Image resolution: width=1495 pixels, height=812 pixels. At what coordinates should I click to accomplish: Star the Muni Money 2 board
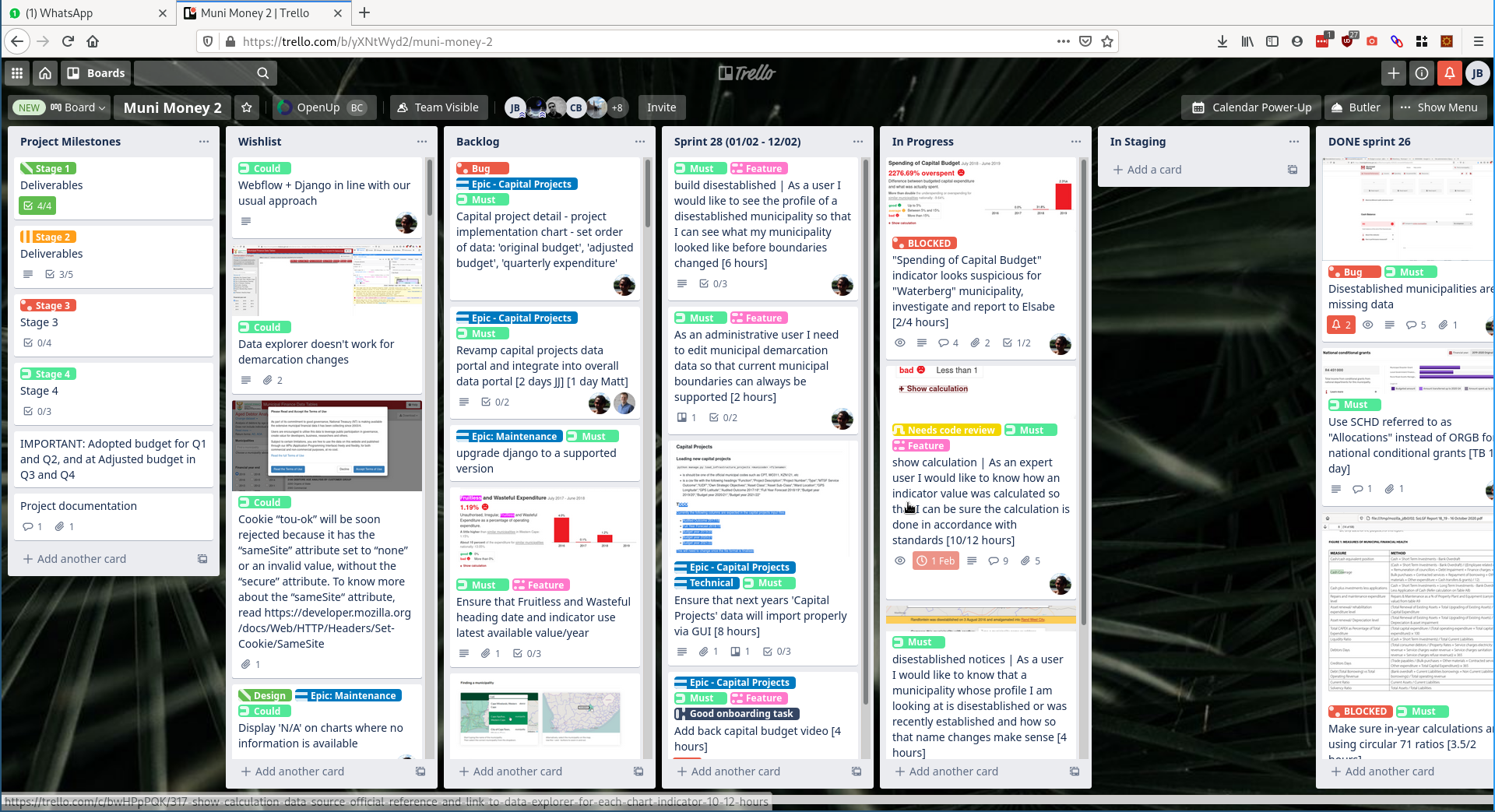(247, 107)
